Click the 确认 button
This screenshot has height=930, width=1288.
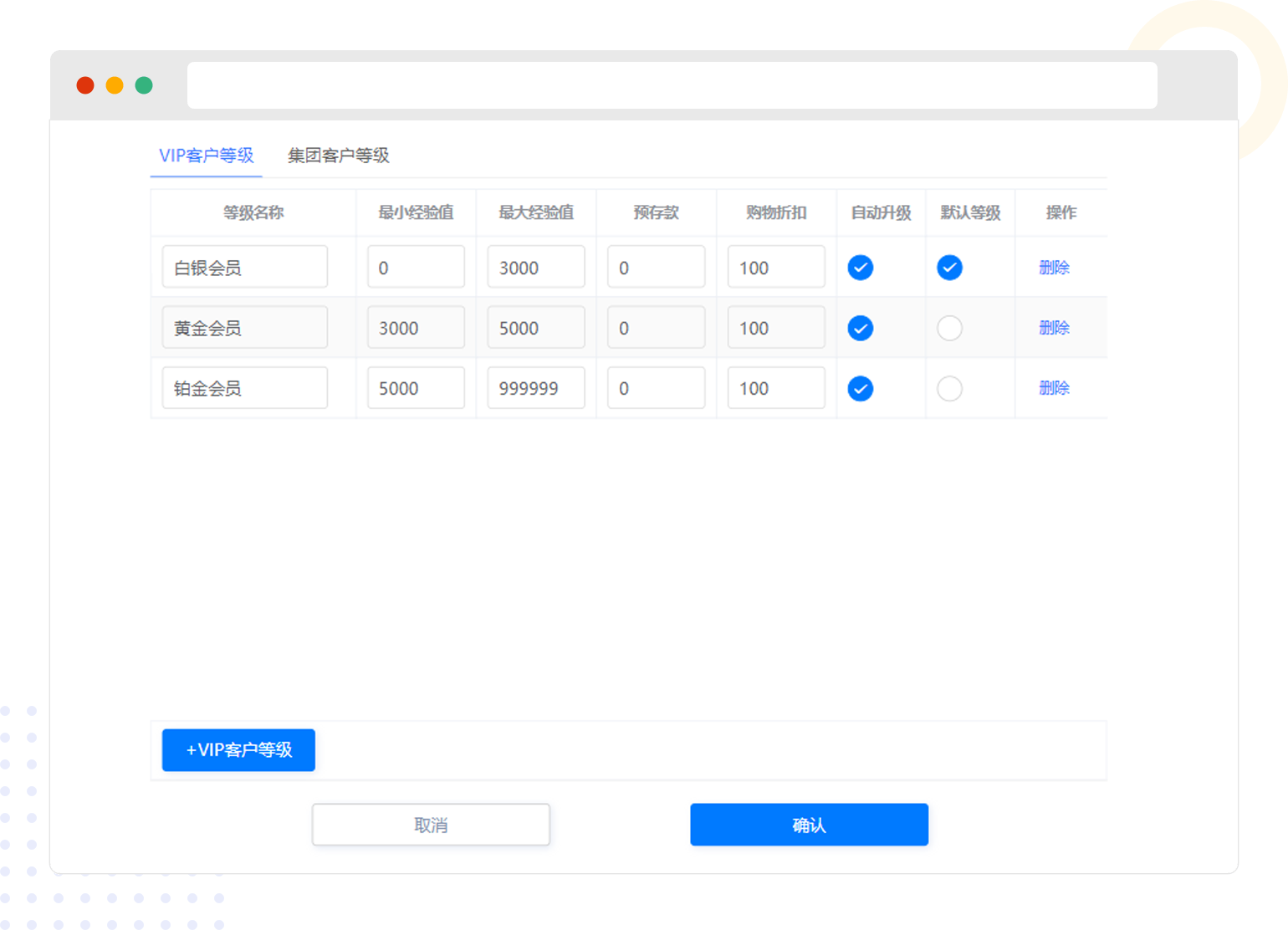(x=809, y=825)
